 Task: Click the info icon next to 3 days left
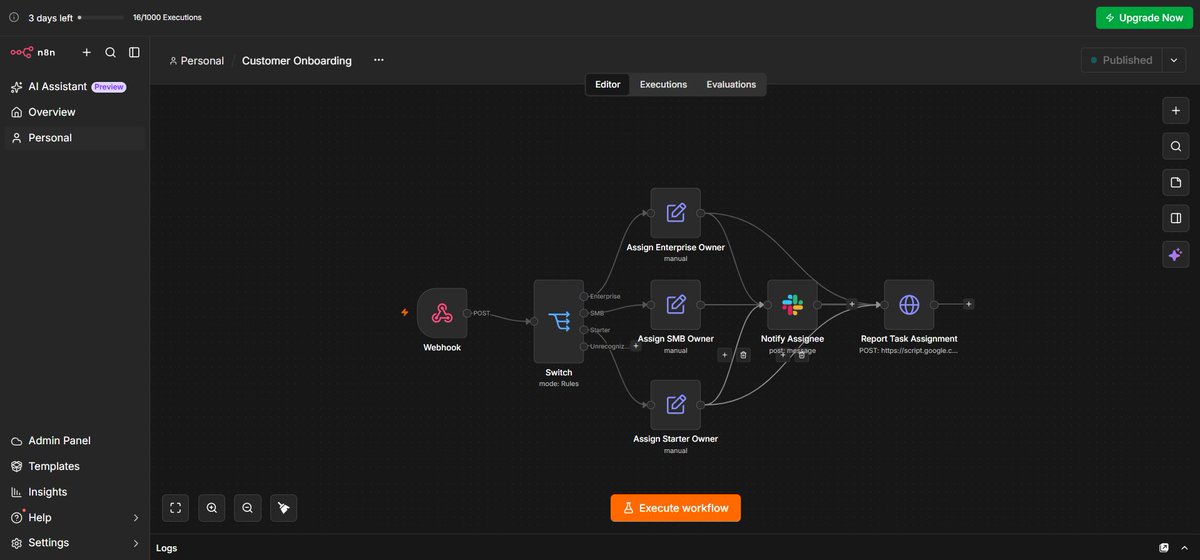pos(14,17)
